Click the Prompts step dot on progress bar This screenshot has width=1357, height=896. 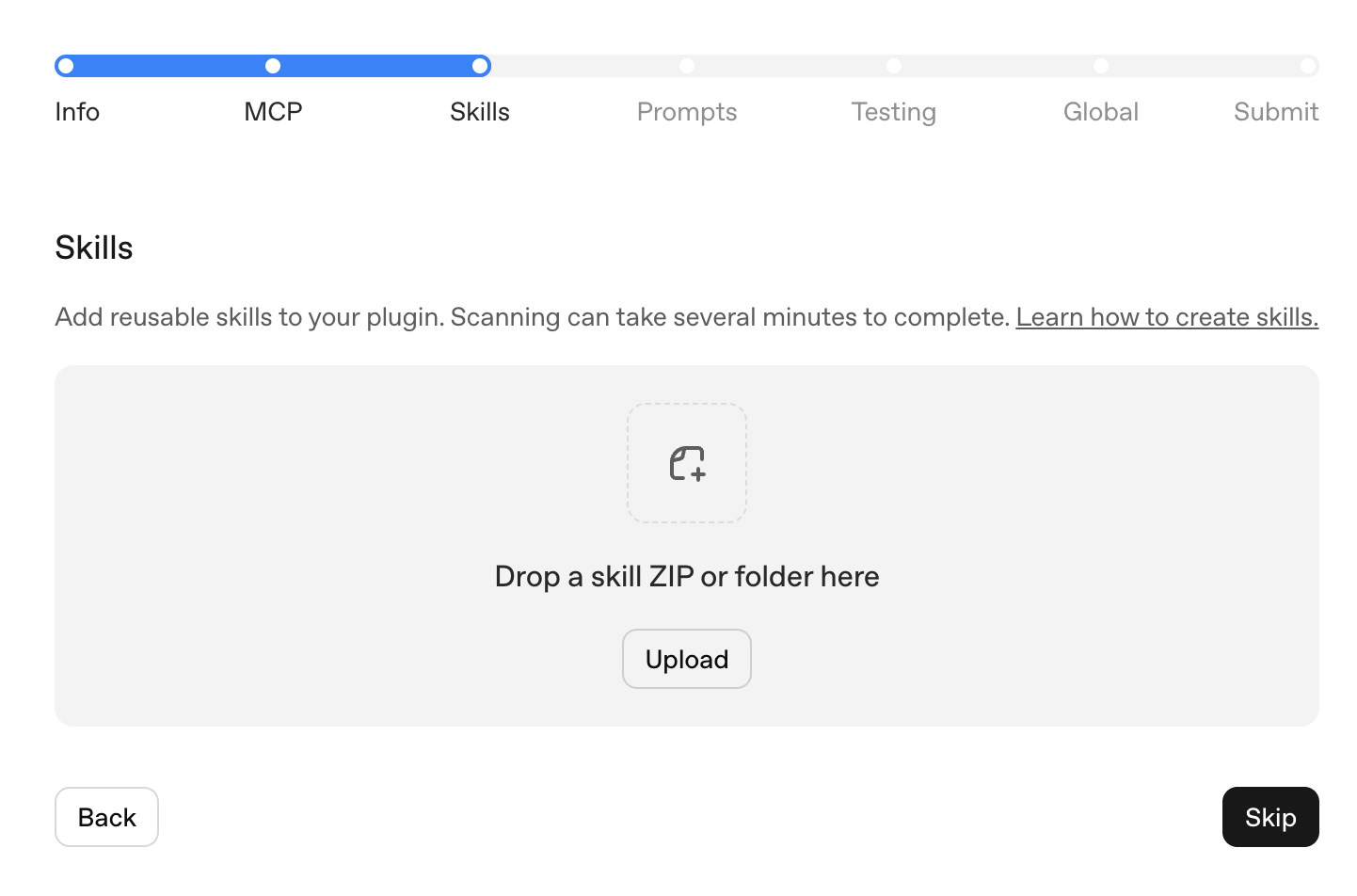tap(687, 66)
